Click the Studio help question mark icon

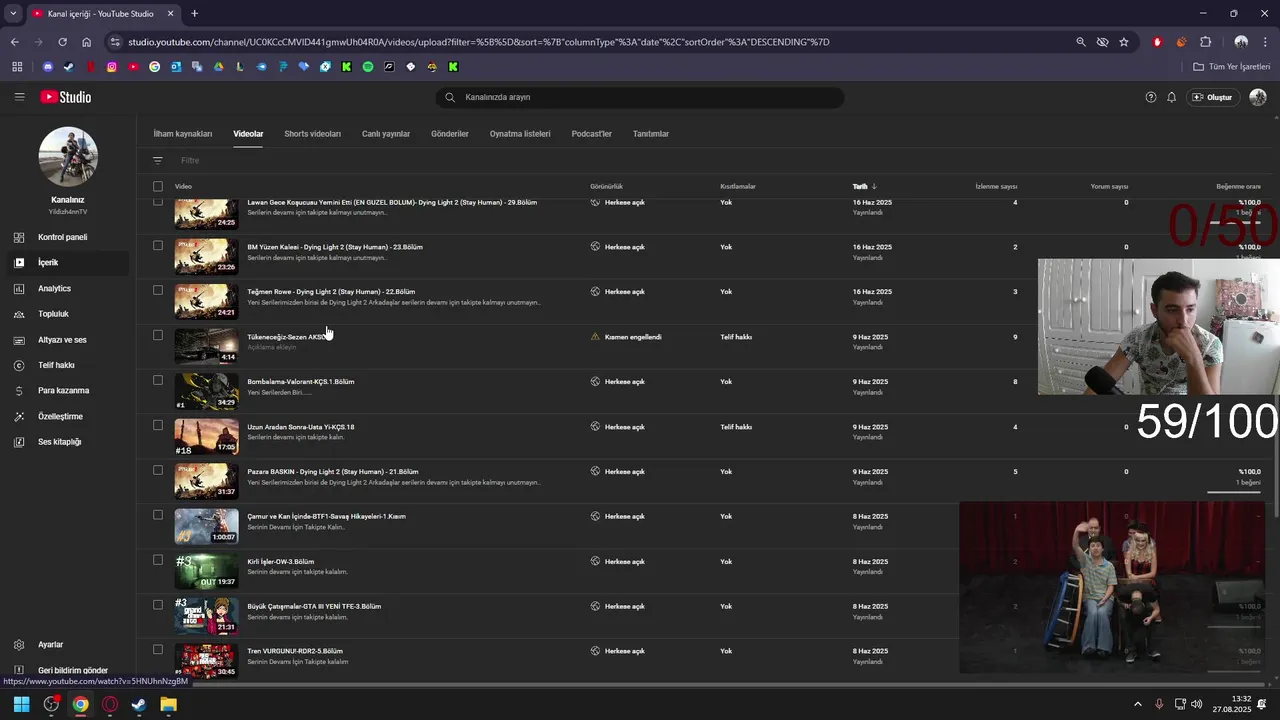(x=1151, y=97)
